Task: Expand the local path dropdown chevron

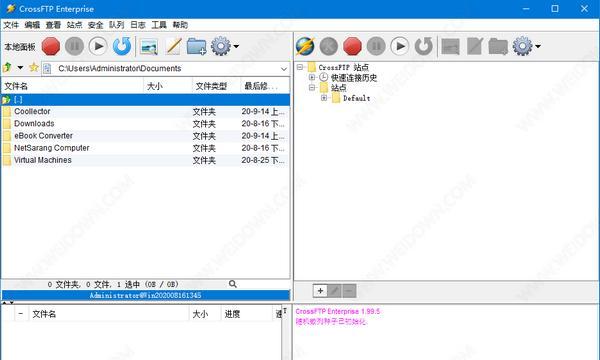Action: pos(284,69)
